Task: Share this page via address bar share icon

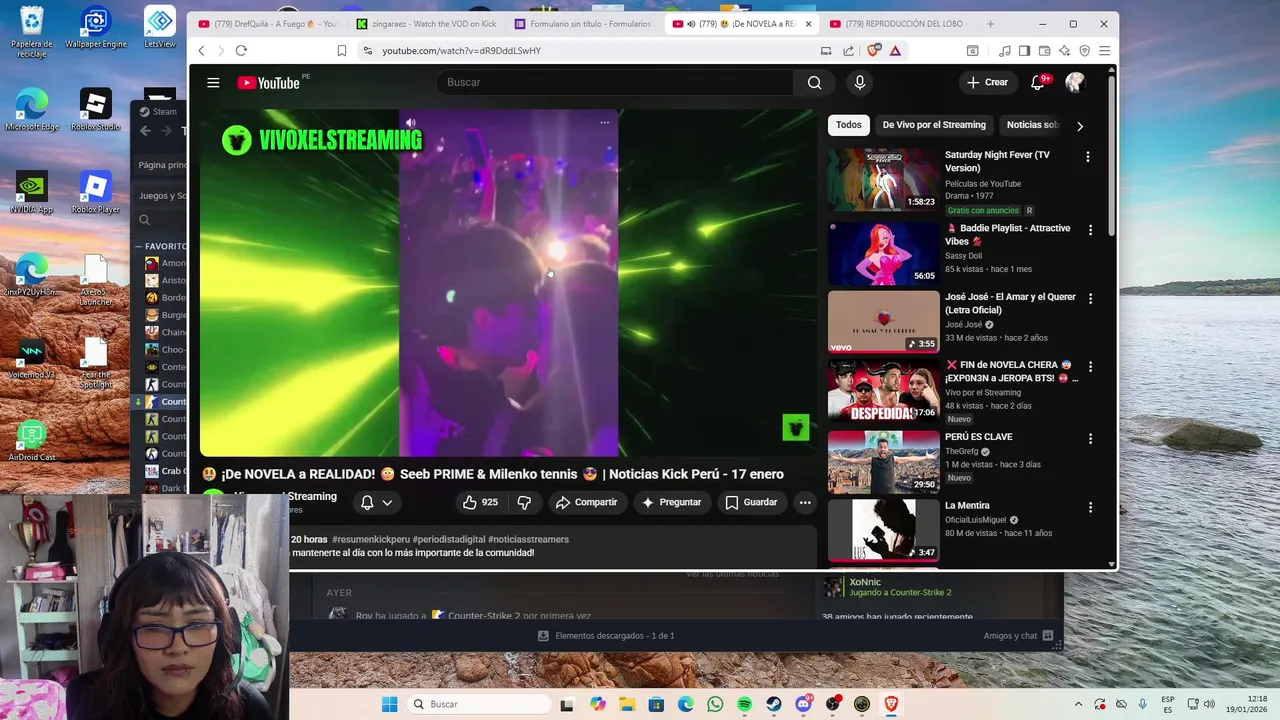Action: (848, 50)
